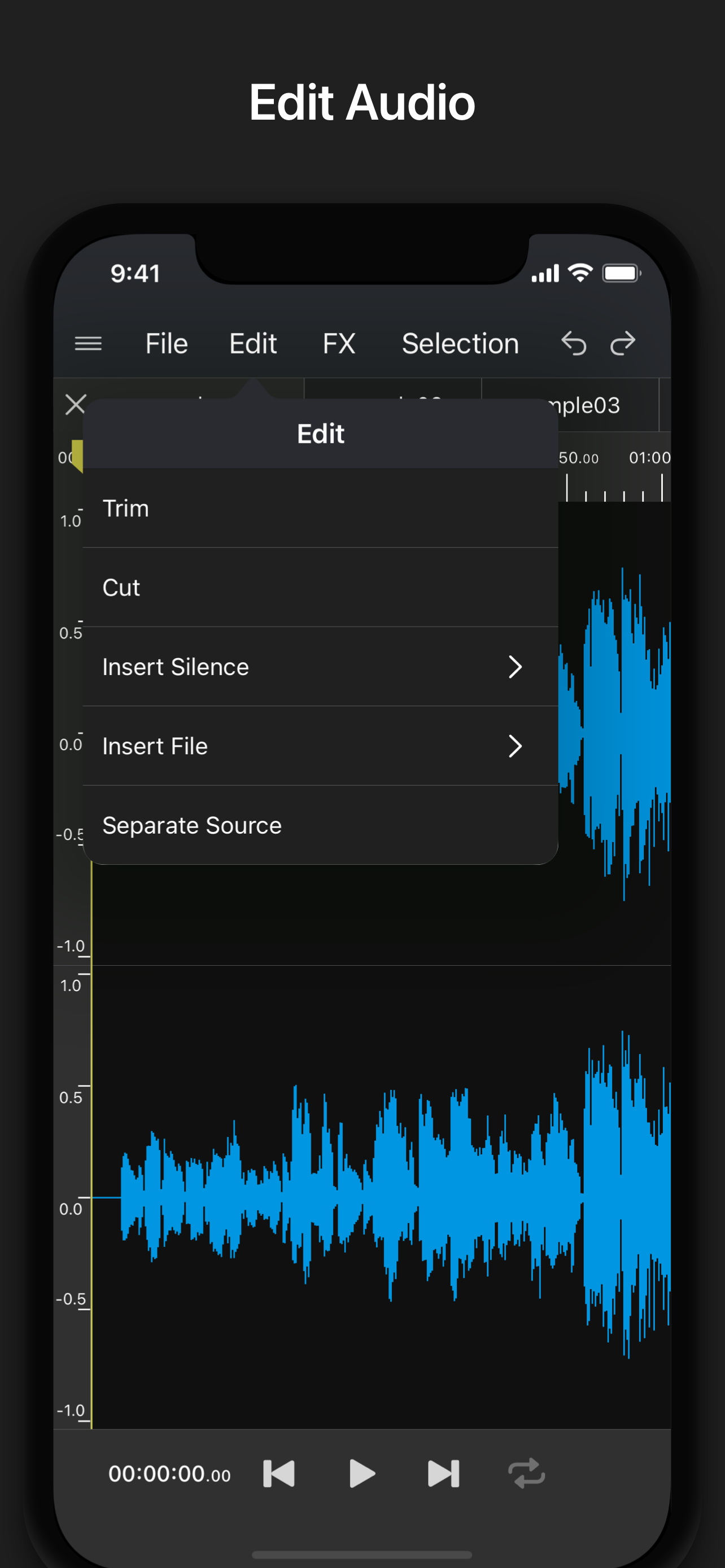The height and width of the screenshot is (1568, 725).
Task: Skip to the end of audio
Action: pos(444,1474)
